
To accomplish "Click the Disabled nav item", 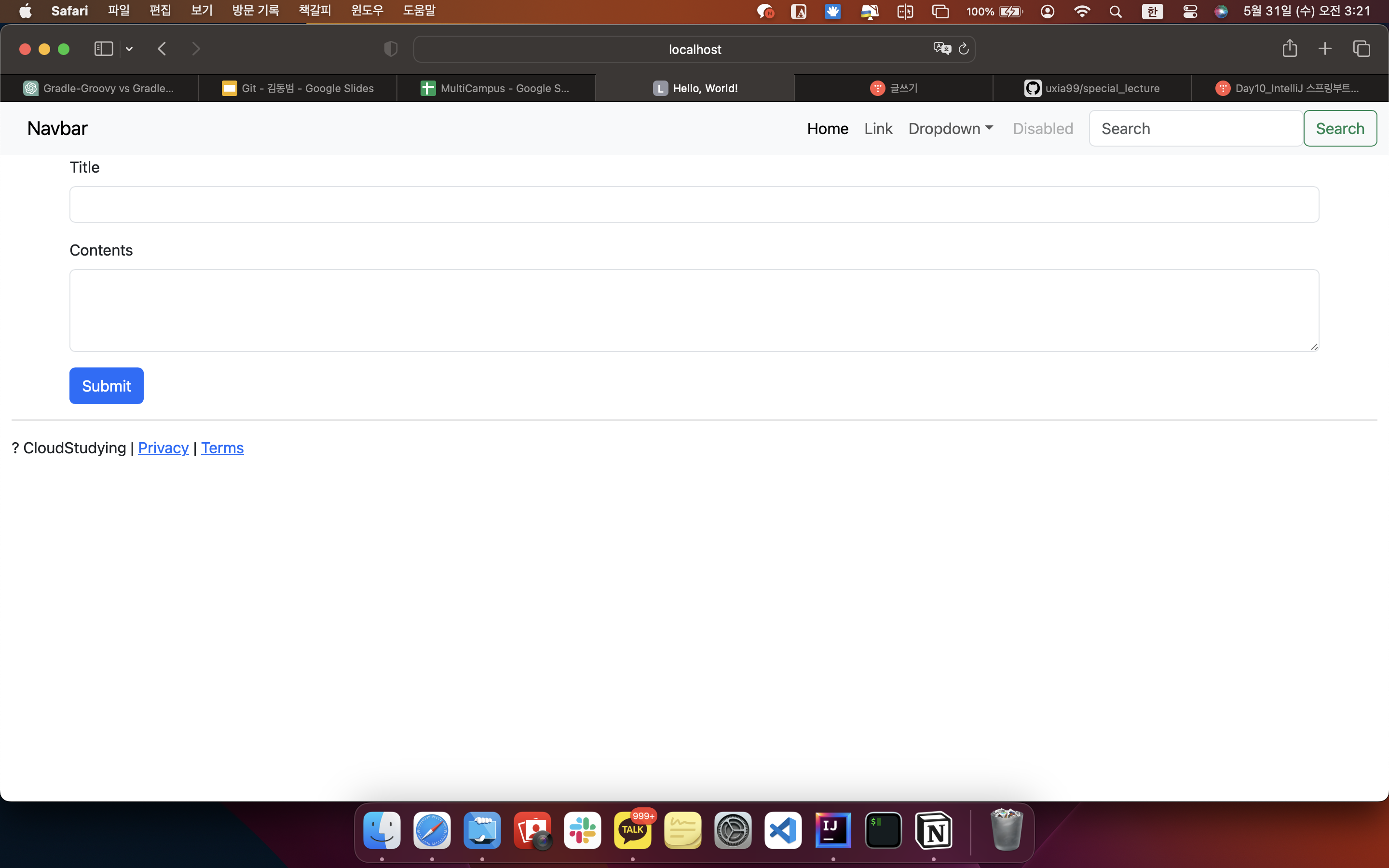I will click(x=1043, y=129).
